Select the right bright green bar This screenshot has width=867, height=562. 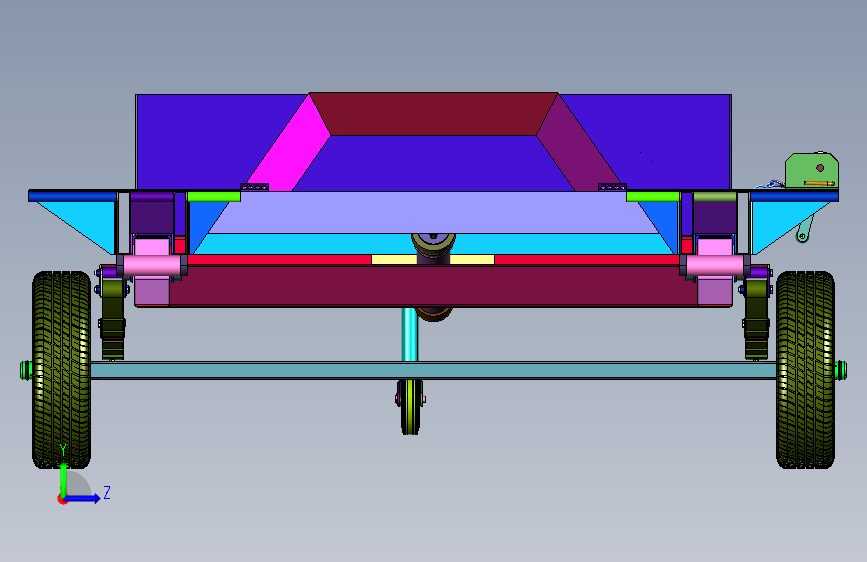click(652, 196)
